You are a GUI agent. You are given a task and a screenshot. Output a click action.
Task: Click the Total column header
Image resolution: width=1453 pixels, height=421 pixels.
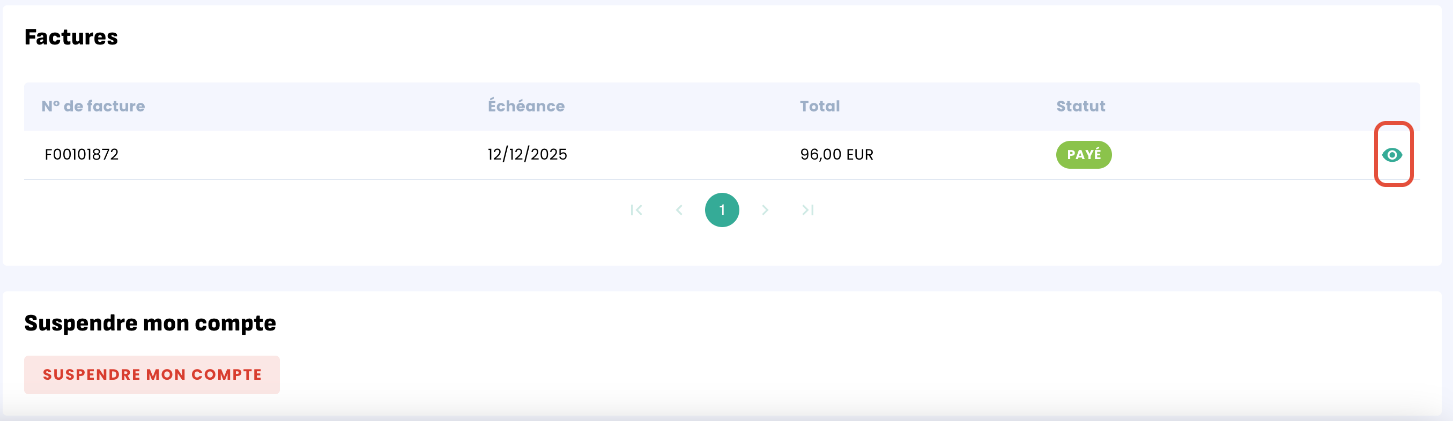[820, 106]
